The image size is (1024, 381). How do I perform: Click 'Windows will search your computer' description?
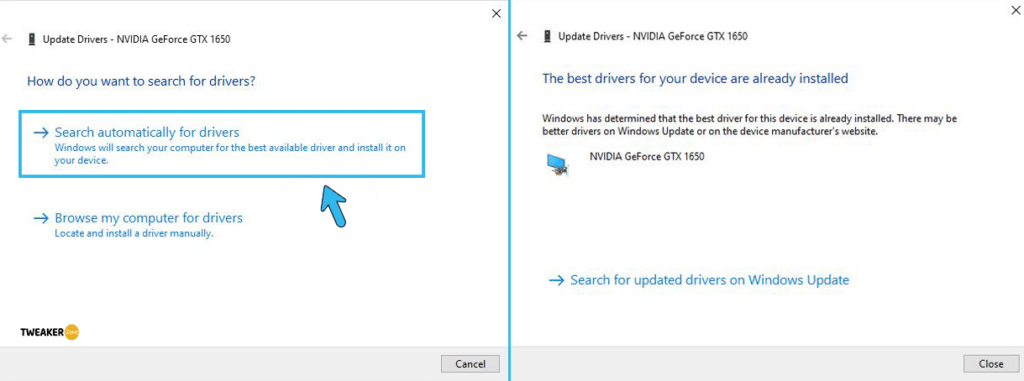(230, 154)
